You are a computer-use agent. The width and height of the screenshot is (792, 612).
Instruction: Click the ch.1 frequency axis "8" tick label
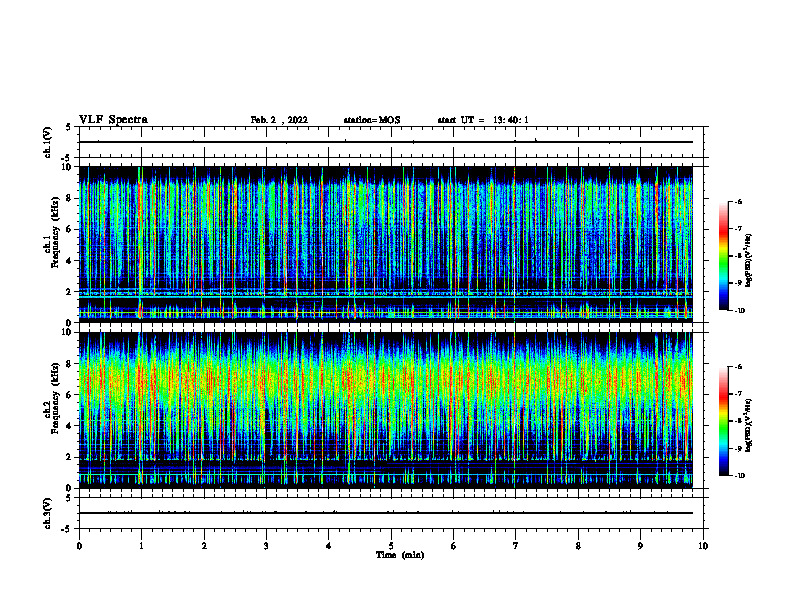(x=69, y=198)
